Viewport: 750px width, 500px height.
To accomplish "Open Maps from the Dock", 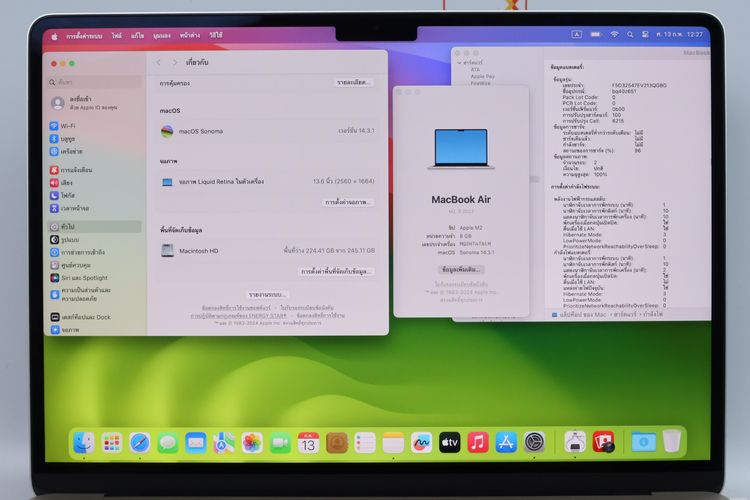I will [x=224, y=443].
